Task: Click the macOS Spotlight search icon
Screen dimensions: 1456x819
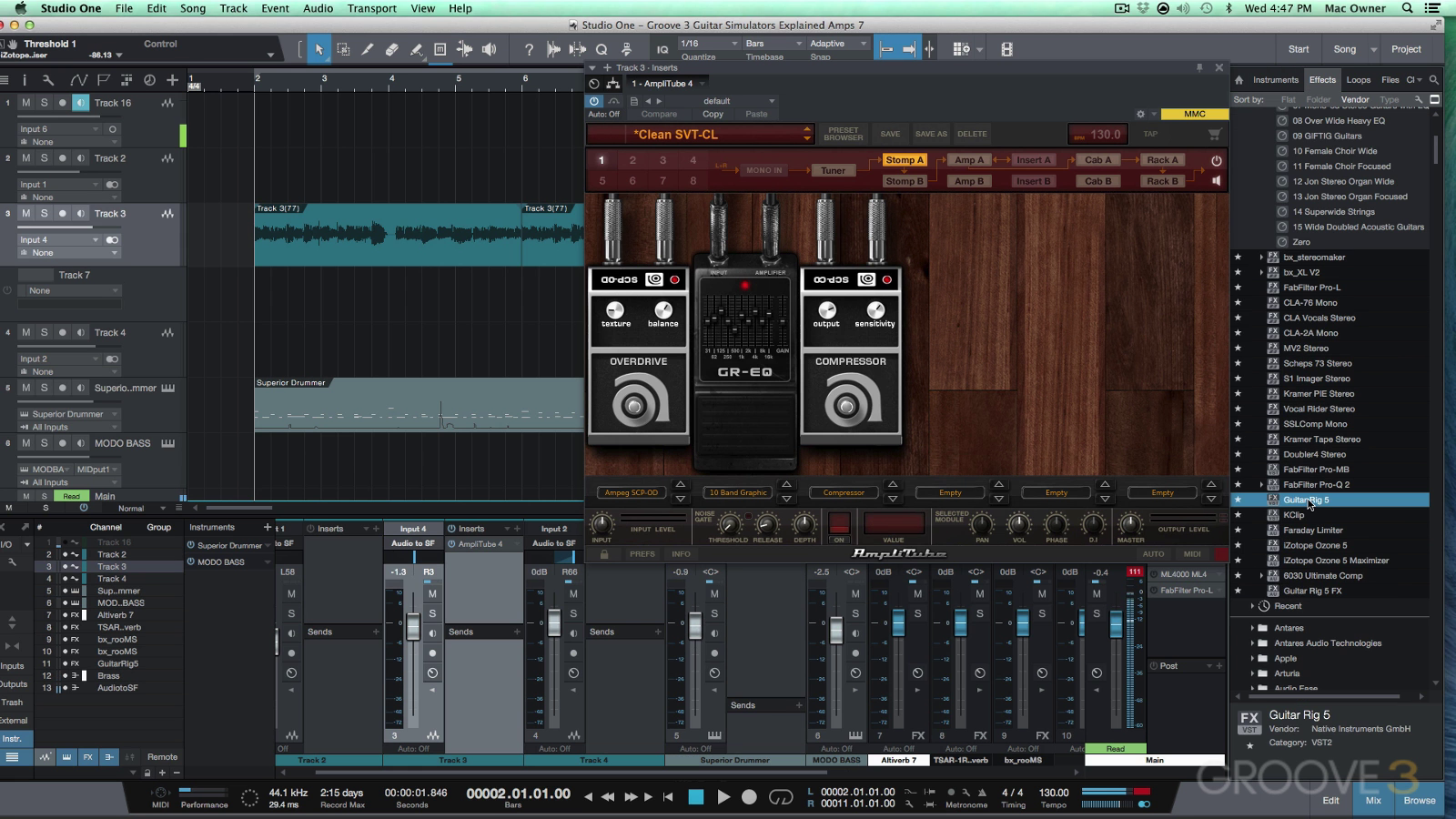Action: click(1408, 8)
